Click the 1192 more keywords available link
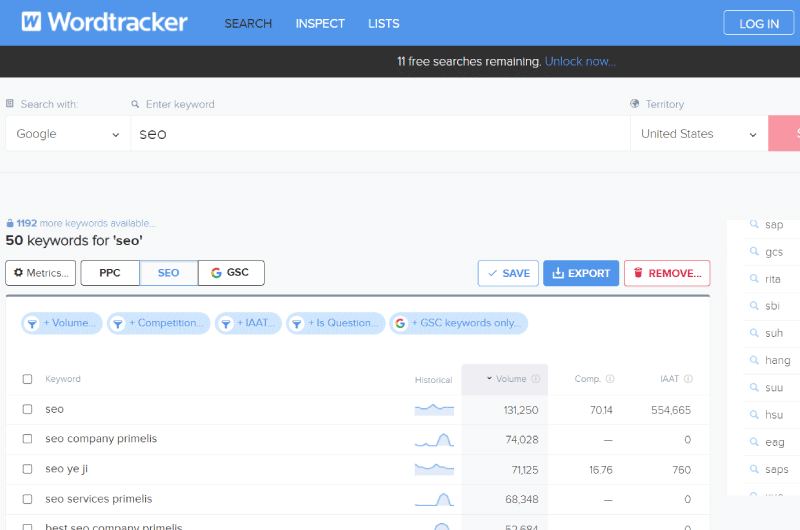 [86, 223]
